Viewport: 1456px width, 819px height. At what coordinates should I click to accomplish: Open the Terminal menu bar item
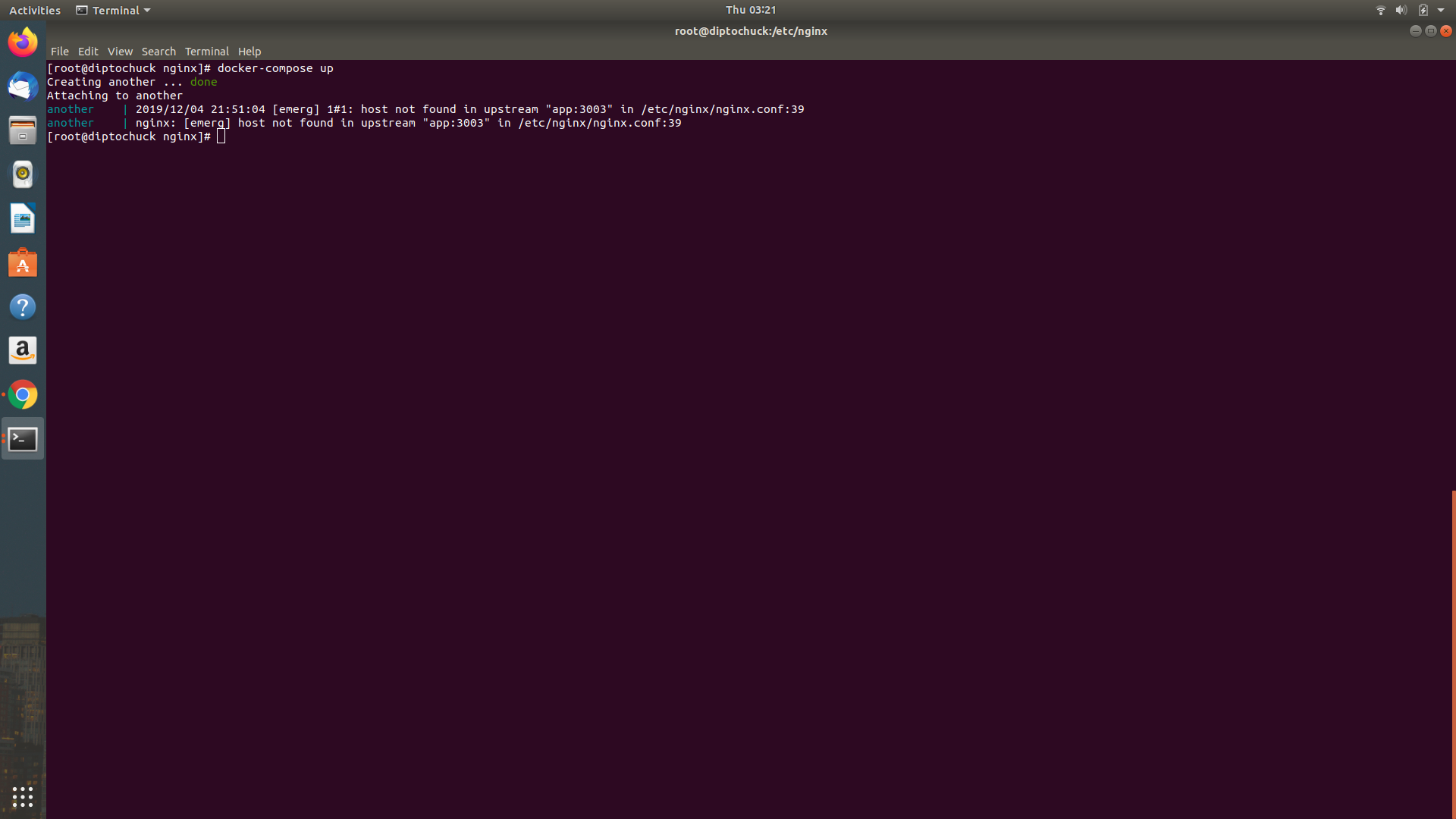[x=206, y=51]
